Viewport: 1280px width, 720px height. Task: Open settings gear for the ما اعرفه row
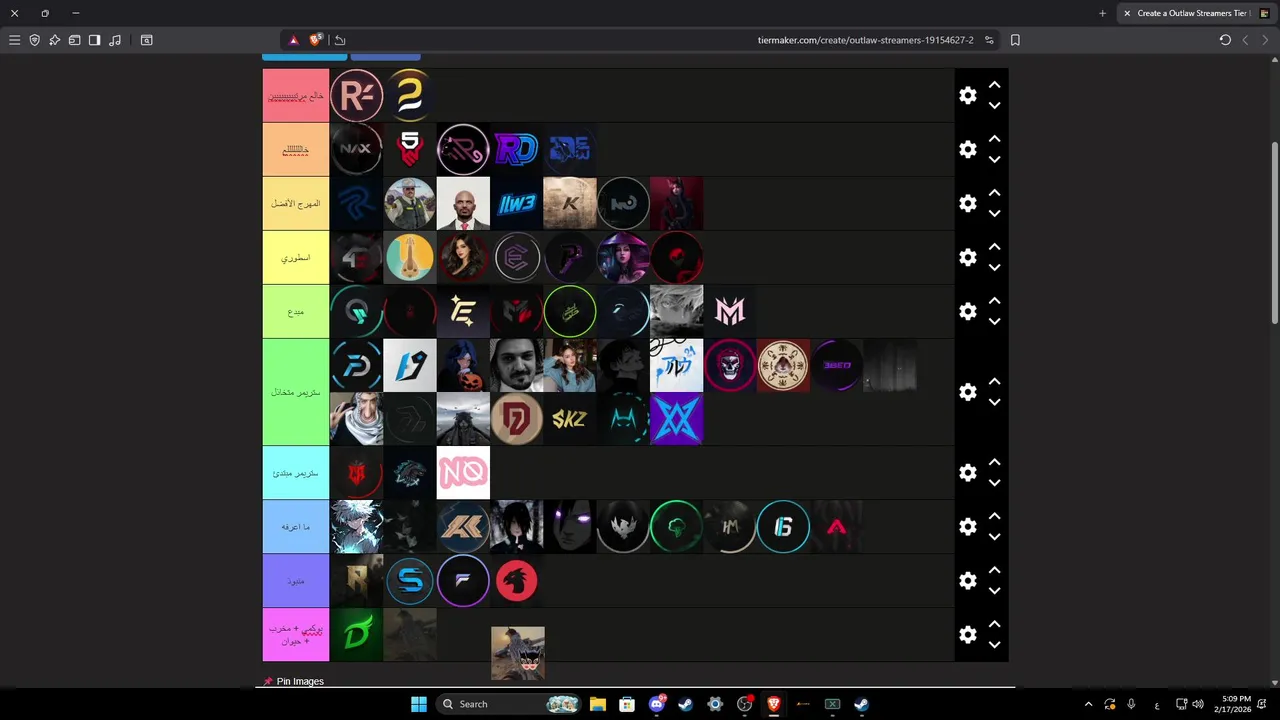967,526
